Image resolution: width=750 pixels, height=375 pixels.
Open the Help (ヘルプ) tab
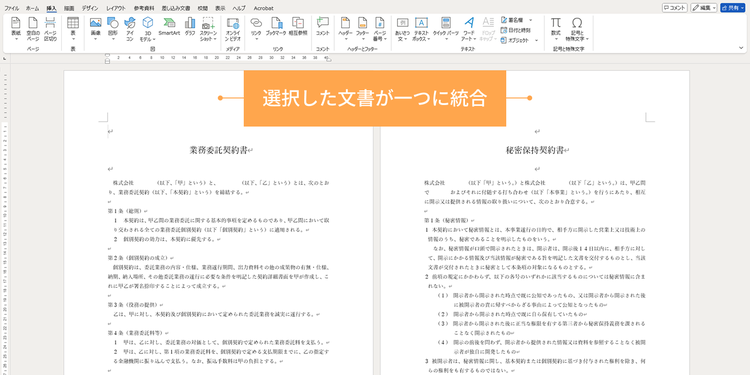[x=239, y=8]
